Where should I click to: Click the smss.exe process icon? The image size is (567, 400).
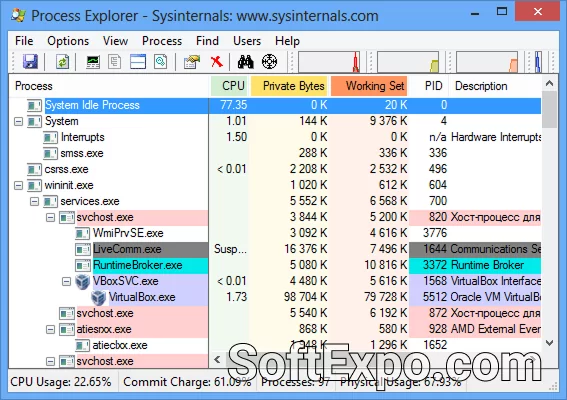pos(50,153)
